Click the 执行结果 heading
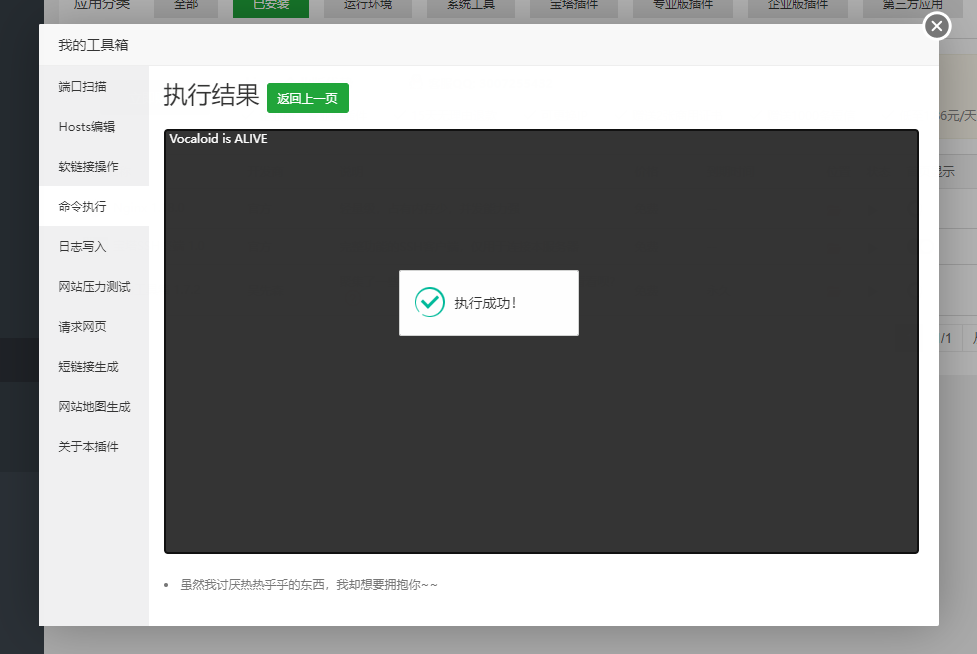The height and width of the screenshot is (654, 977). tap(211, 95)
